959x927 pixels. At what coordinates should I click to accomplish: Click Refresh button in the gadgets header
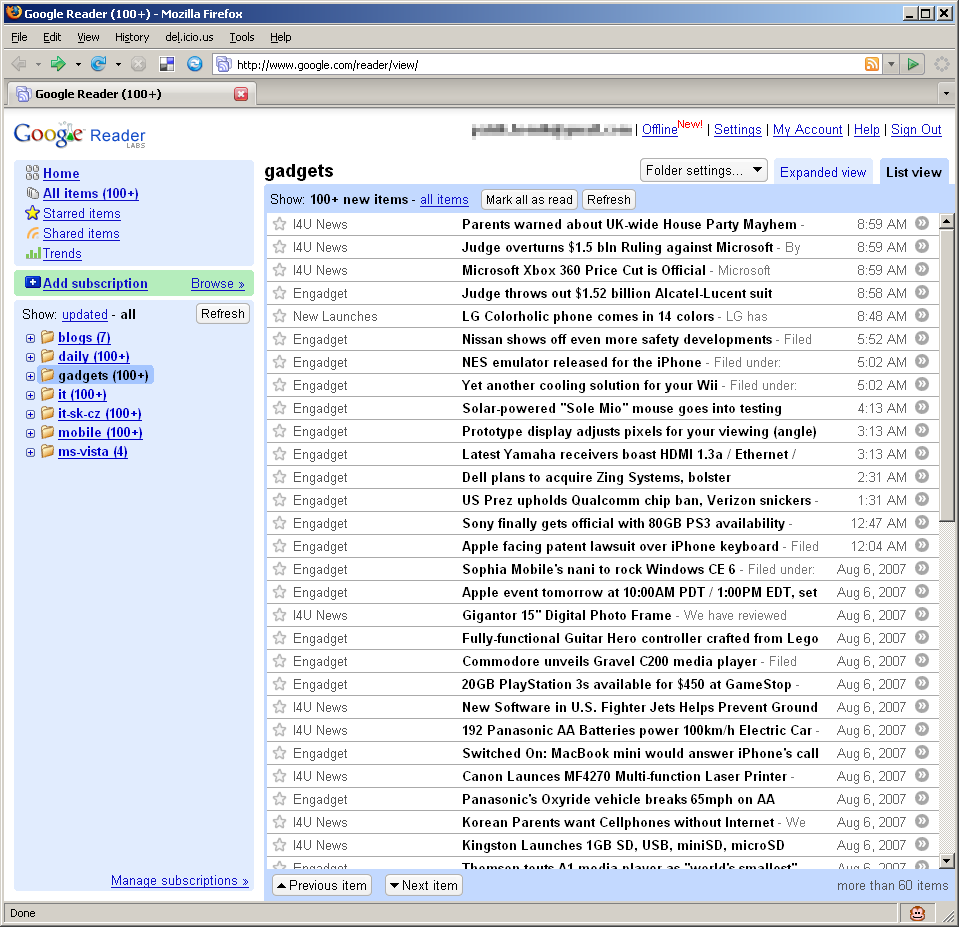[x=609, y=199]
